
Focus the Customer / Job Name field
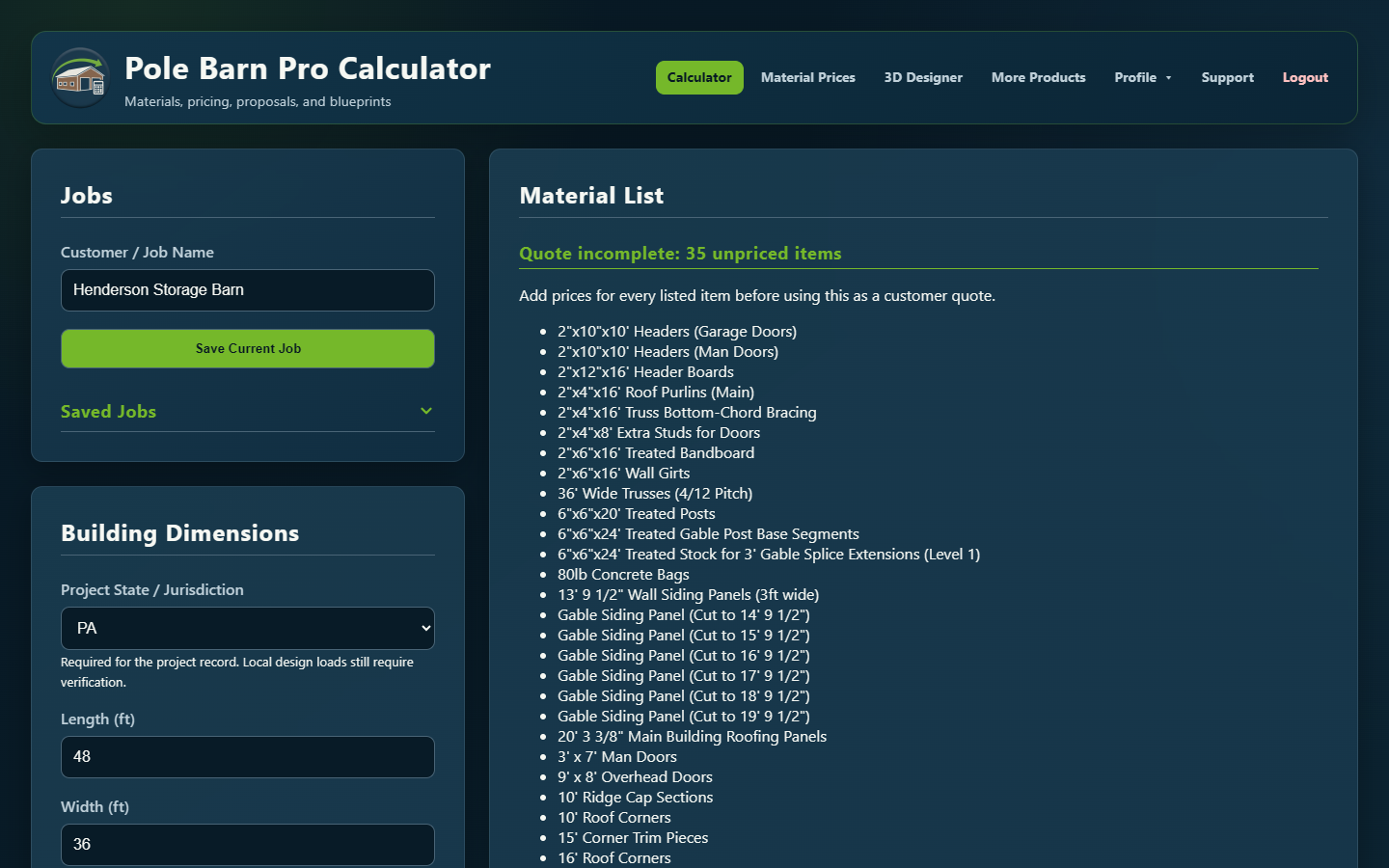[248, 290]
